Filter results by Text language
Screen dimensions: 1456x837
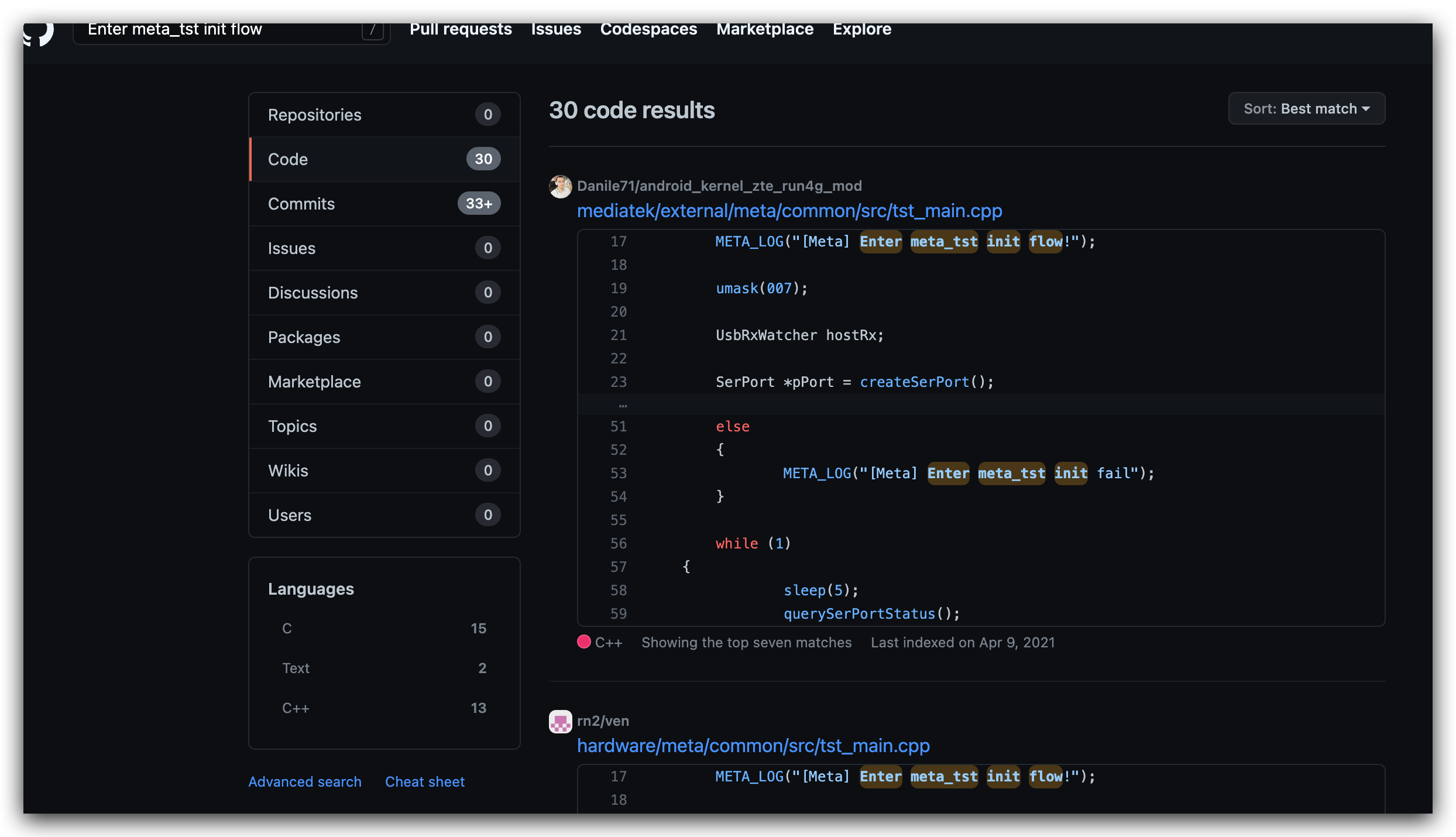[384, 668]
